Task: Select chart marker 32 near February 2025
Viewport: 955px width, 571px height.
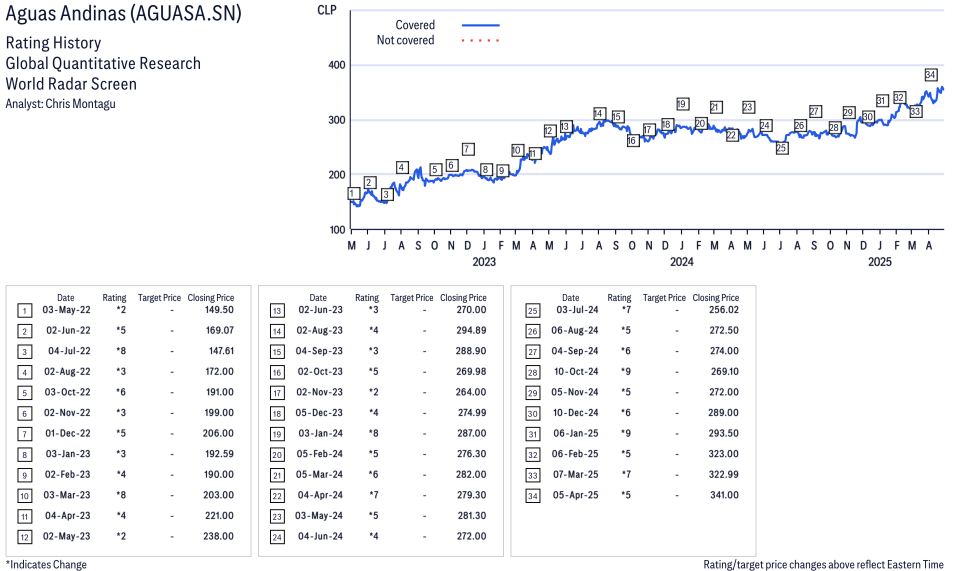Action: 899,98
